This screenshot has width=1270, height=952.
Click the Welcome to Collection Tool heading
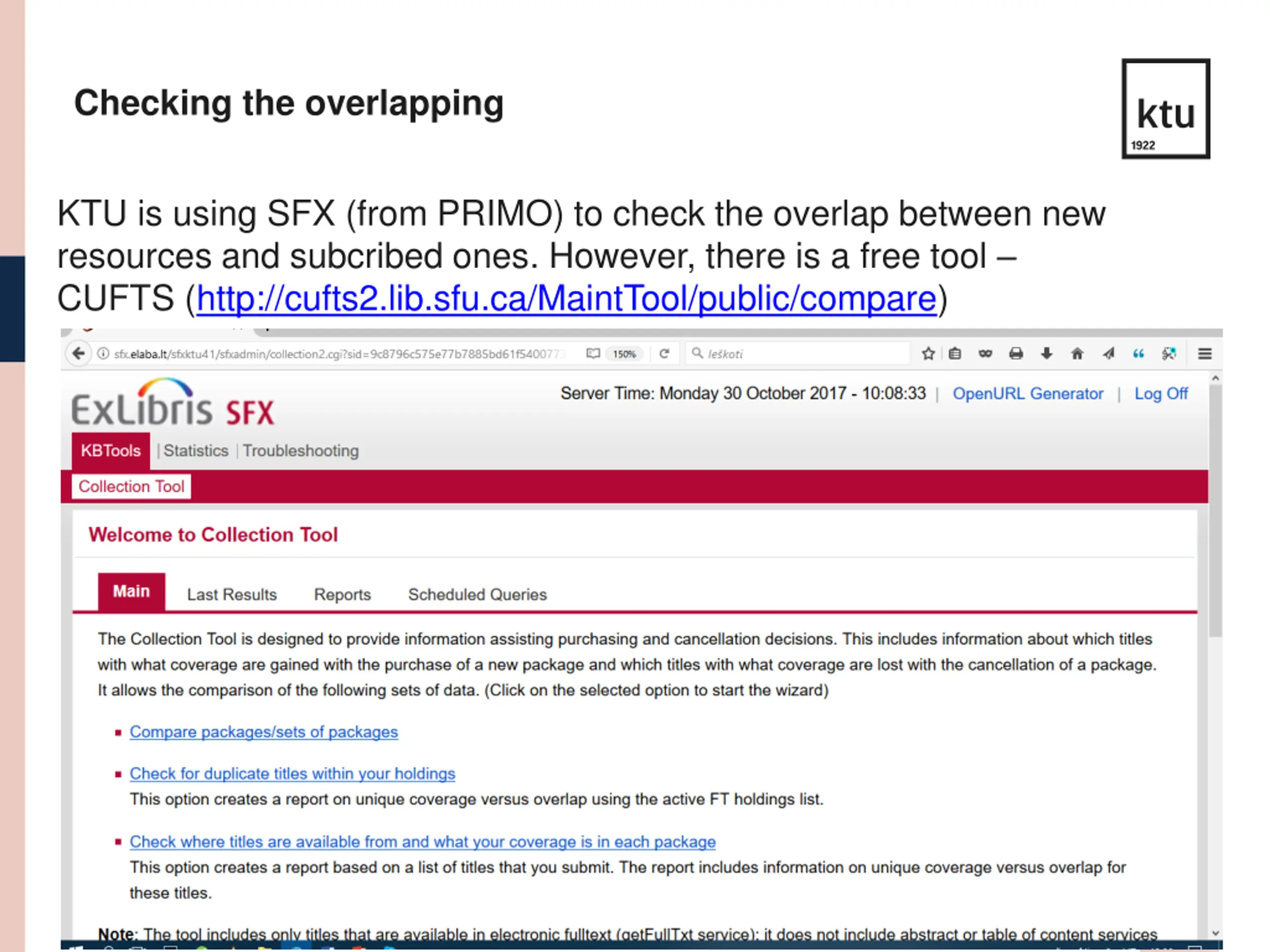point(213,535)
